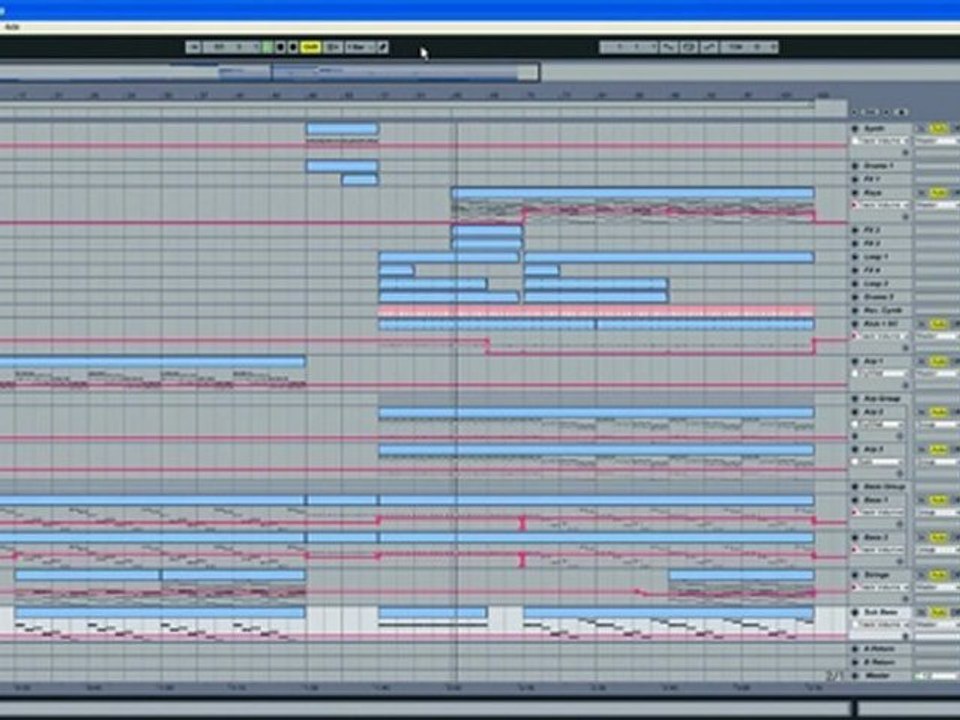Screen dimensions: 960x720
Task: Click the Record button in transport
Action: tap(293, 47)
